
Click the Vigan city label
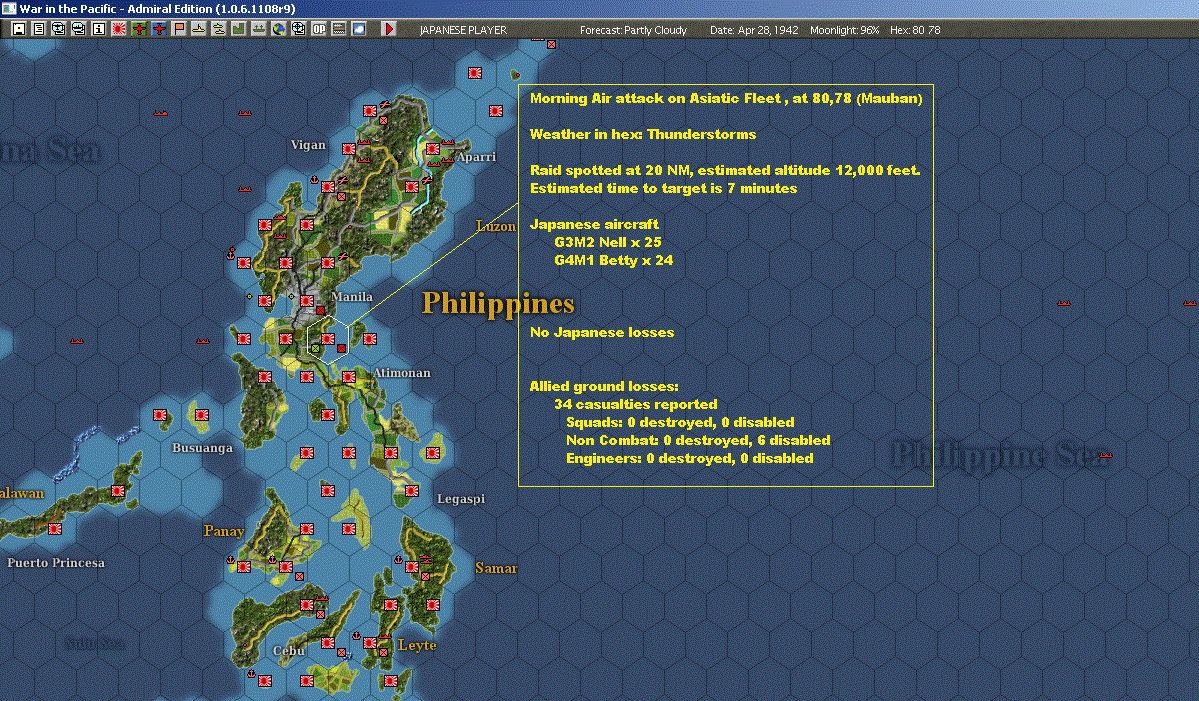[x=308, y=145]
